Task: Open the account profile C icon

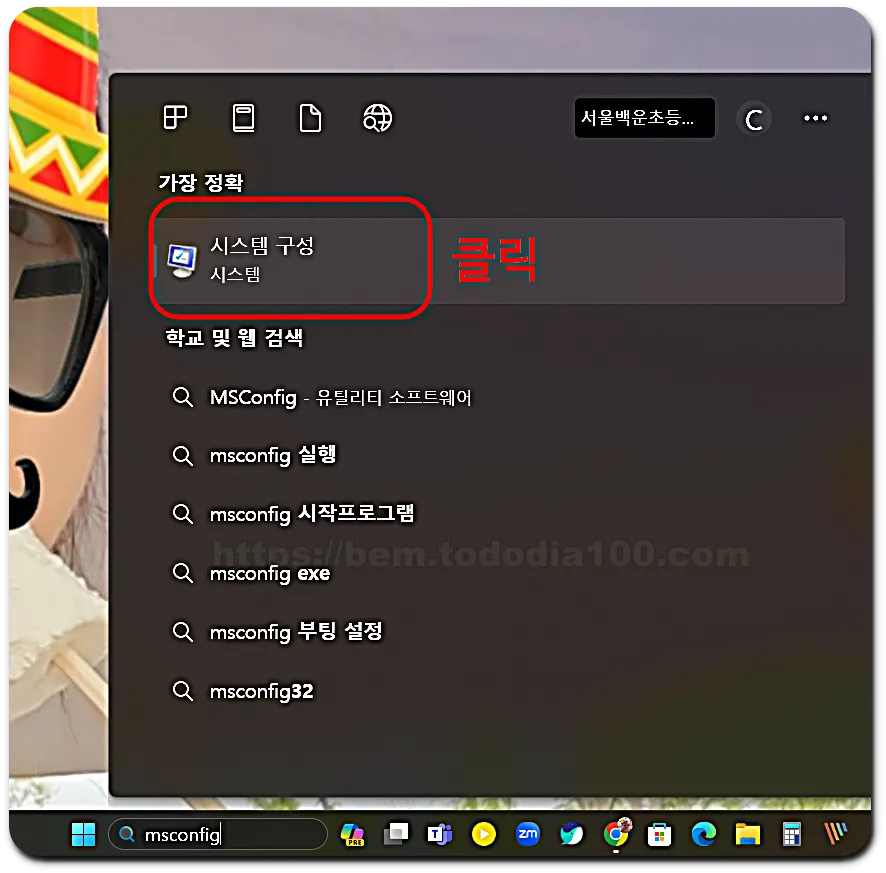Action: [754, 118]
